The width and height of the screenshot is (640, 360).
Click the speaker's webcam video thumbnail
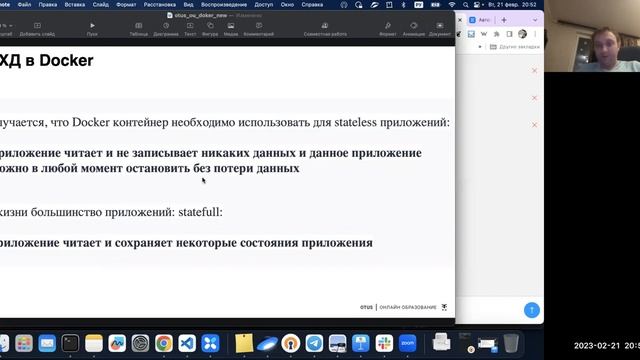(592, 36)
